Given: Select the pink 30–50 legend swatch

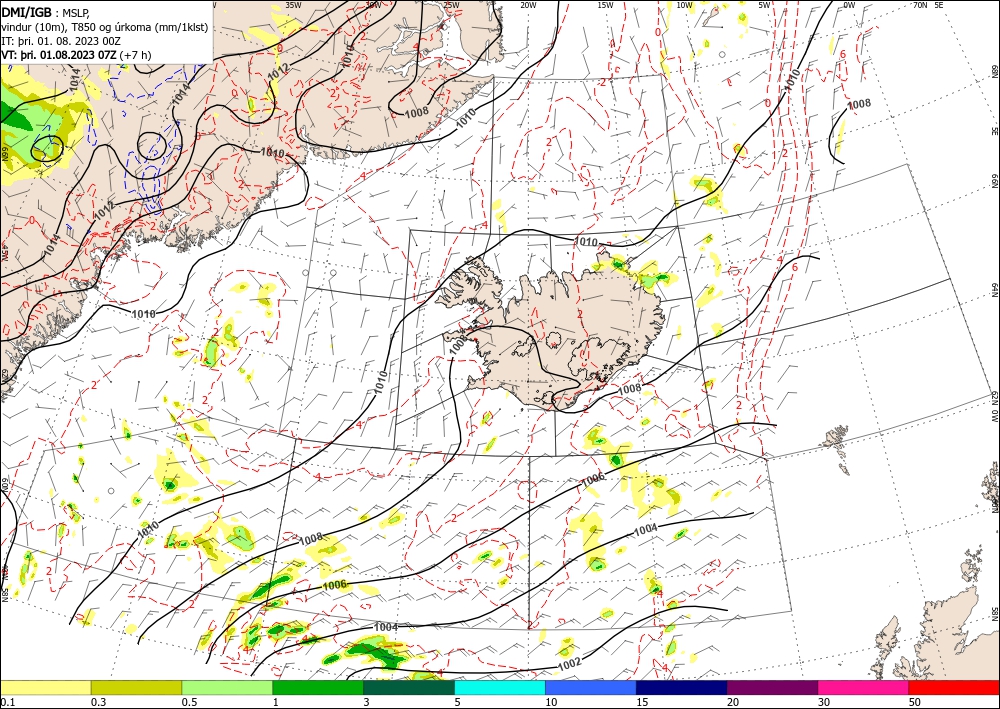Looking at the screenshot, I should tap(864, 687).
